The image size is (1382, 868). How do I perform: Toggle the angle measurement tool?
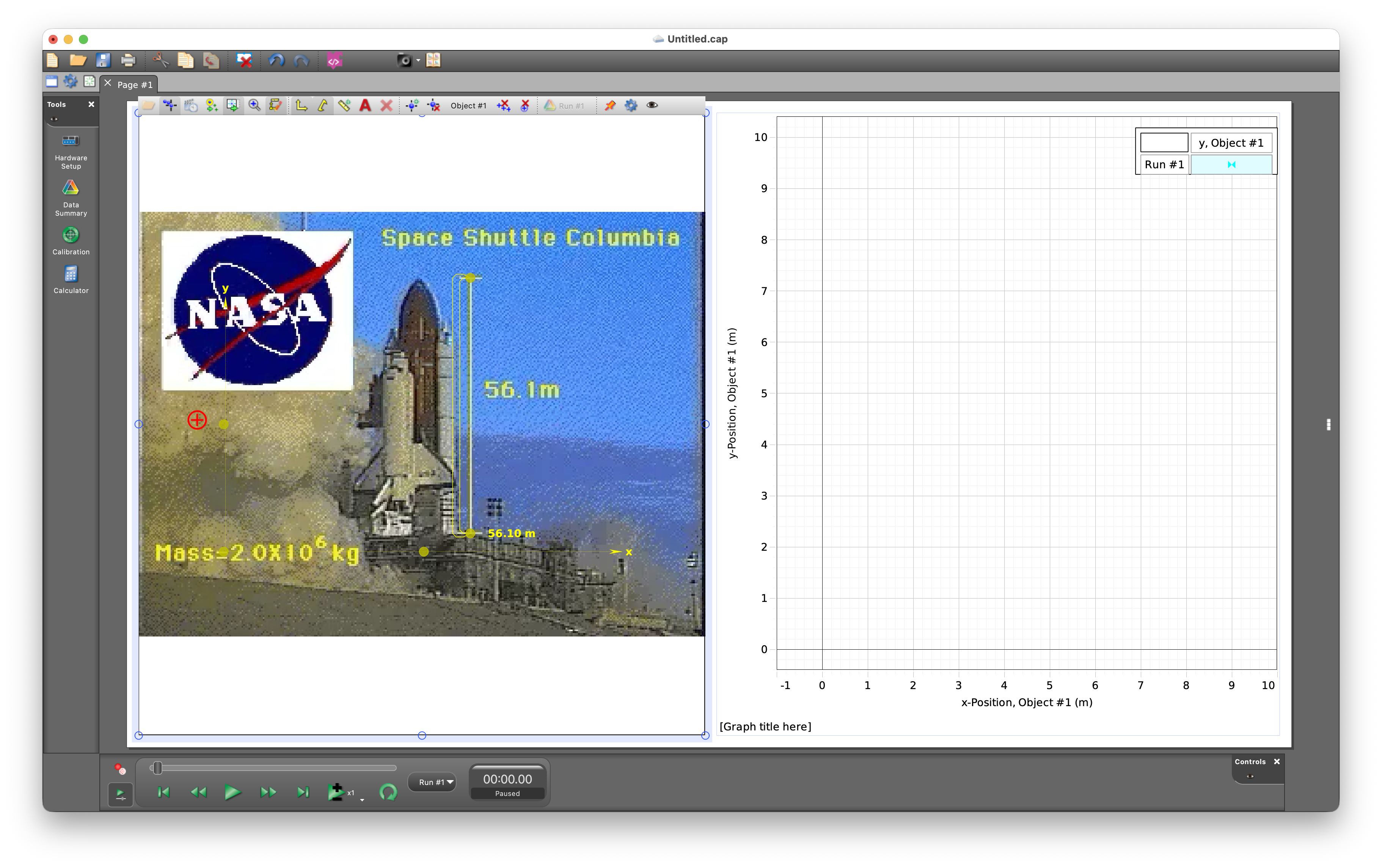[322, 105]
